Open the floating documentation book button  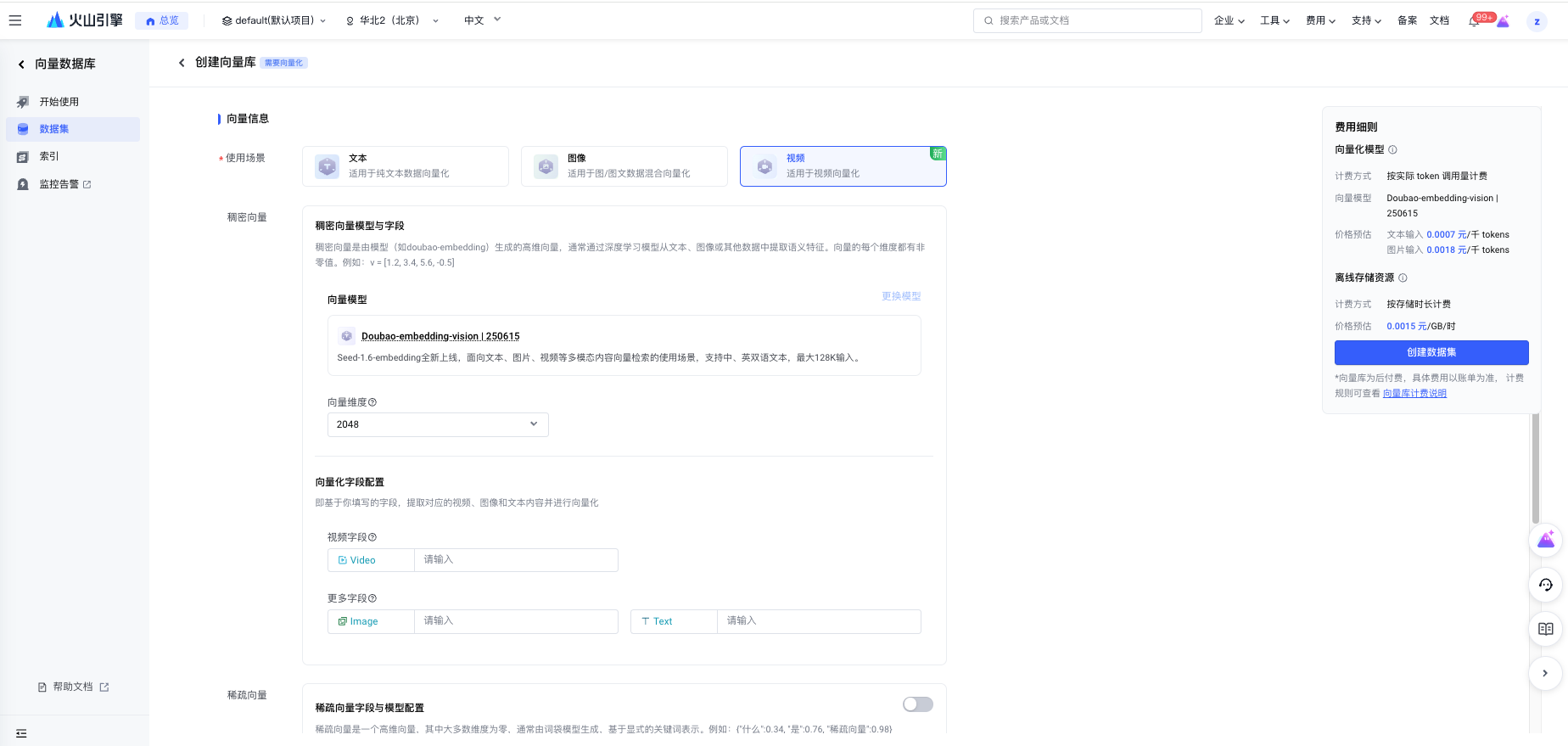[x=1545, y=629]
